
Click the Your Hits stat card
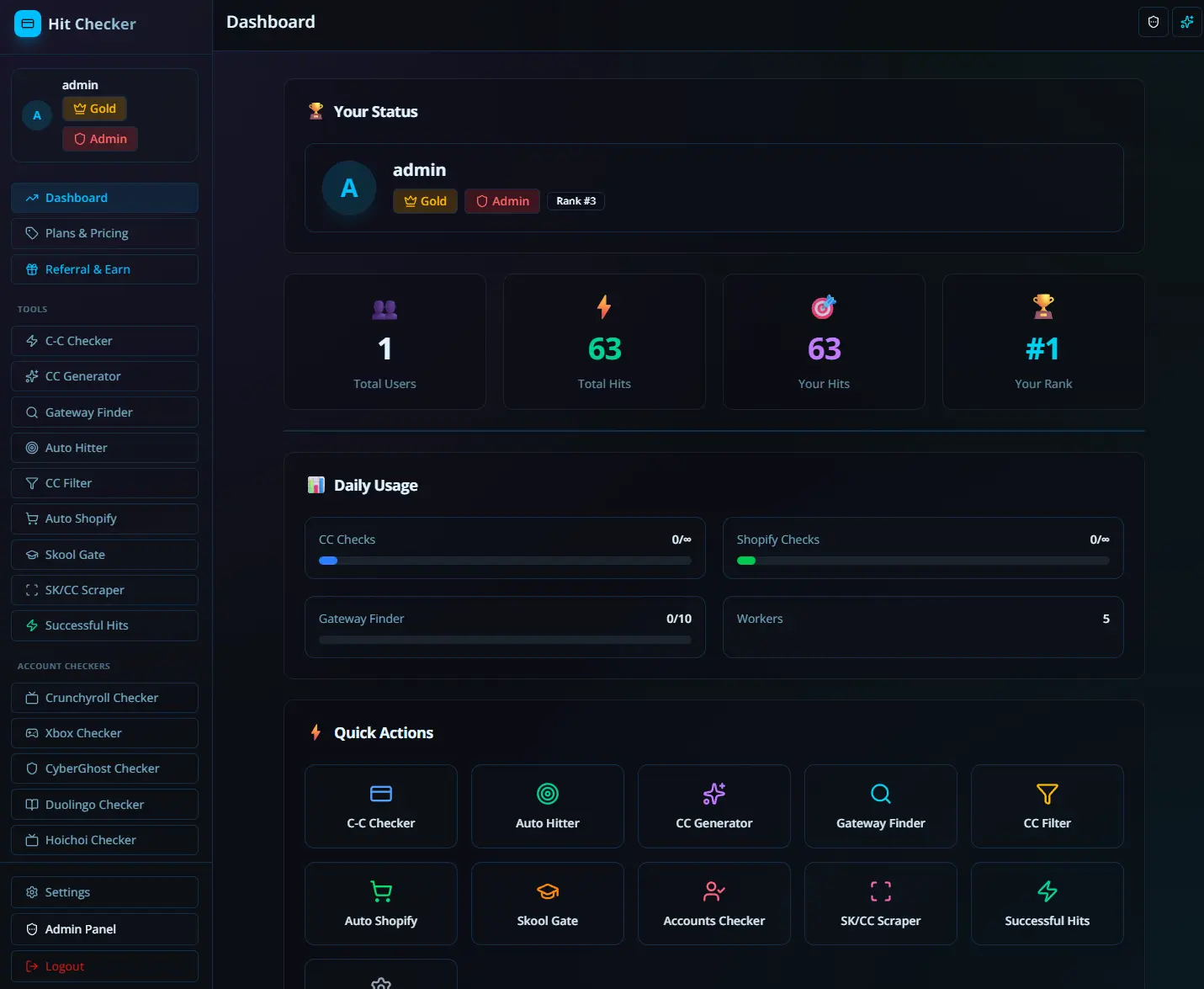coord(824,342)
